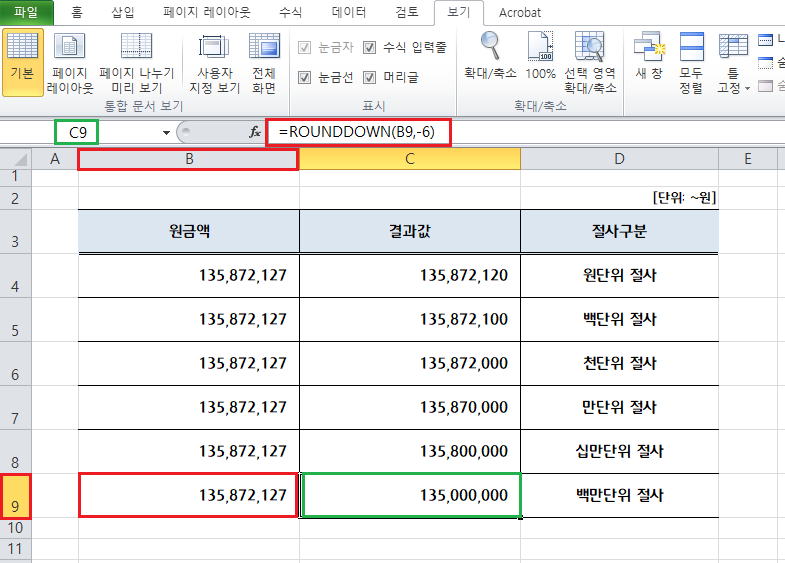Image resolution: width=785 pixels, height=563 pixels.
Task: Click the [단위: ~원] cell
Action: click(x=619, y=198)
